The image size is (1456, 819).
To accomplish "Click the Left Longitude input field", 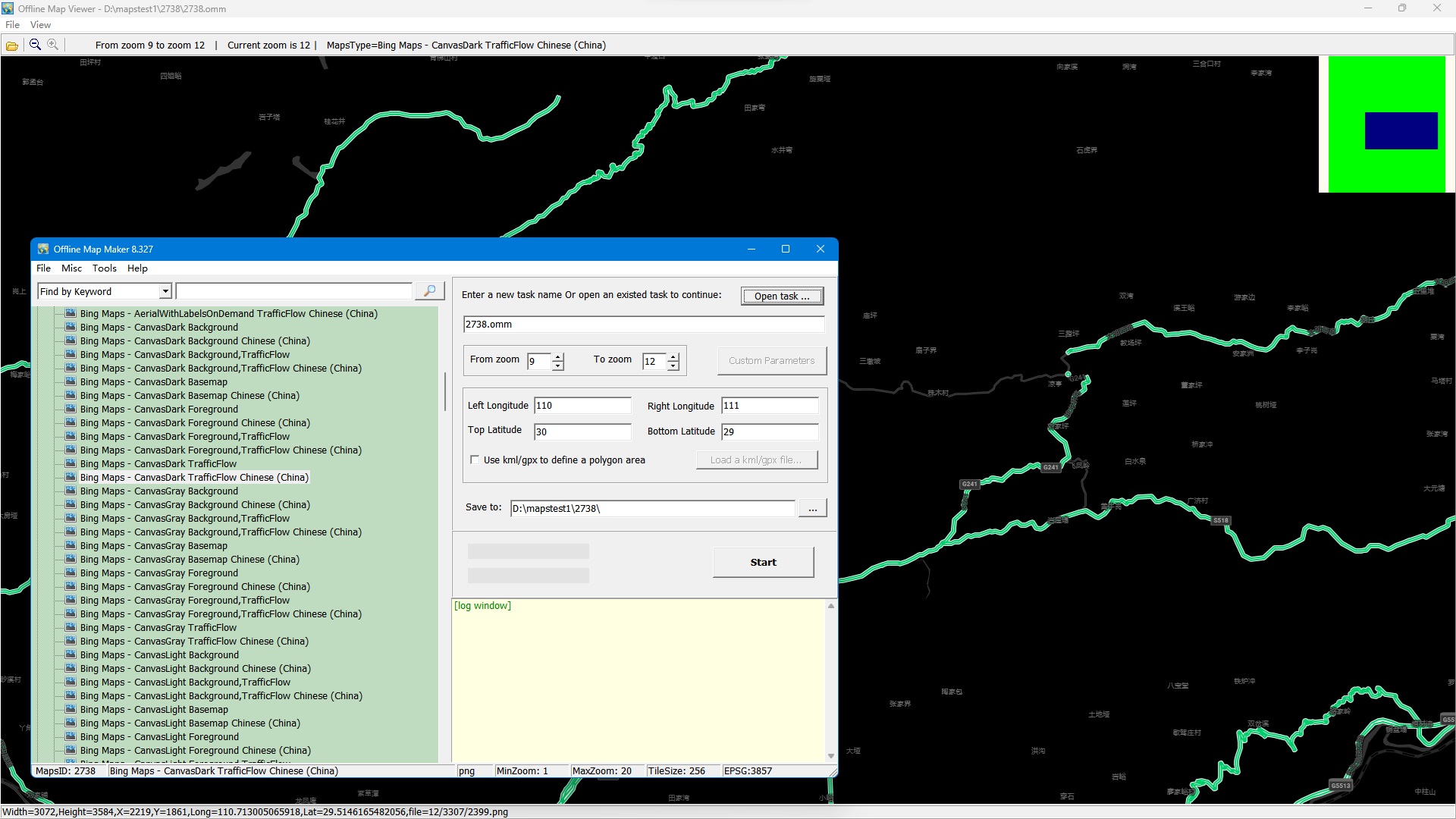I will coord(582,406).
